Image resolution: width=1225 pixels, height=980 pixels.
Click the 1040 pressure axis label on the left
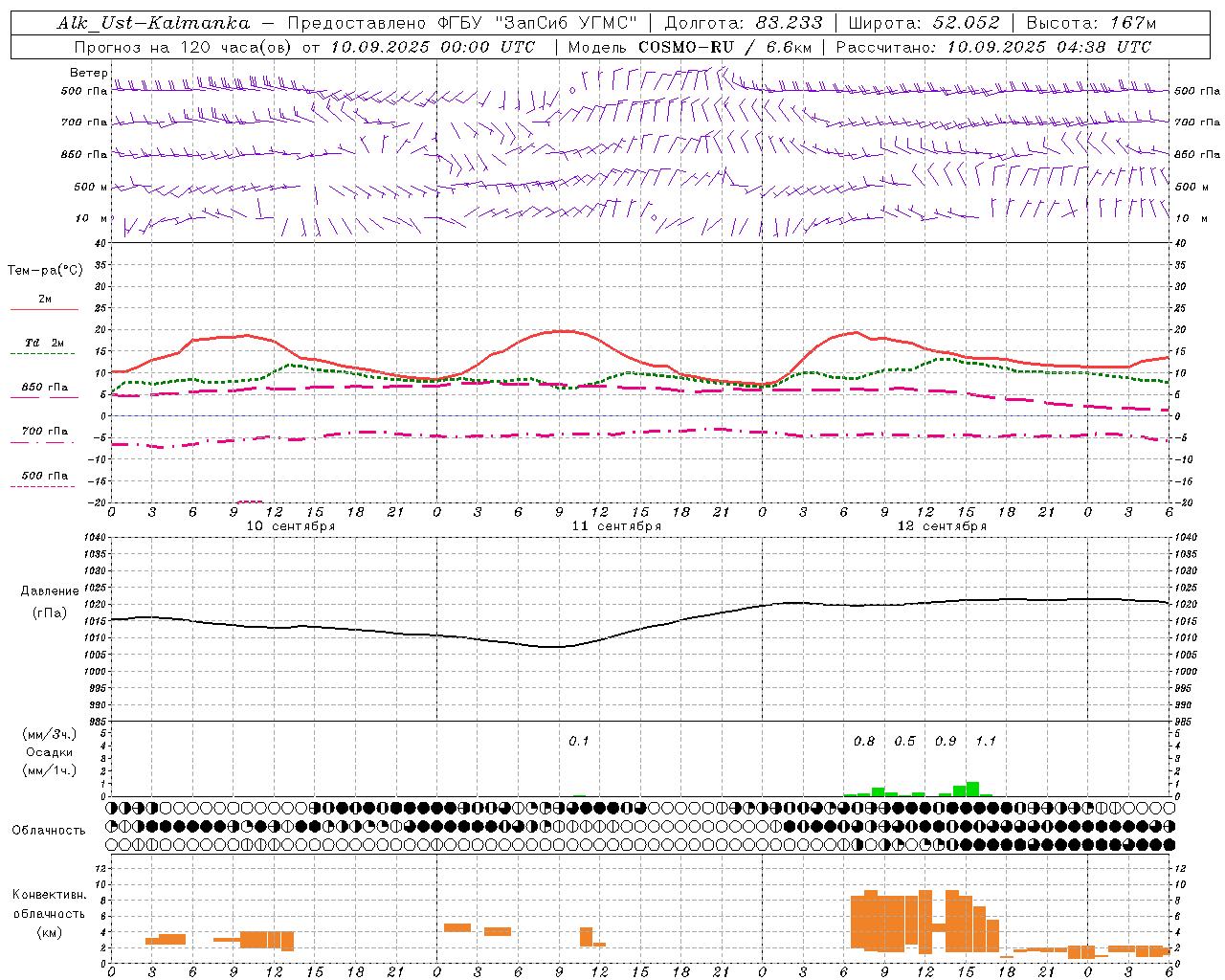tap(93, 538)
